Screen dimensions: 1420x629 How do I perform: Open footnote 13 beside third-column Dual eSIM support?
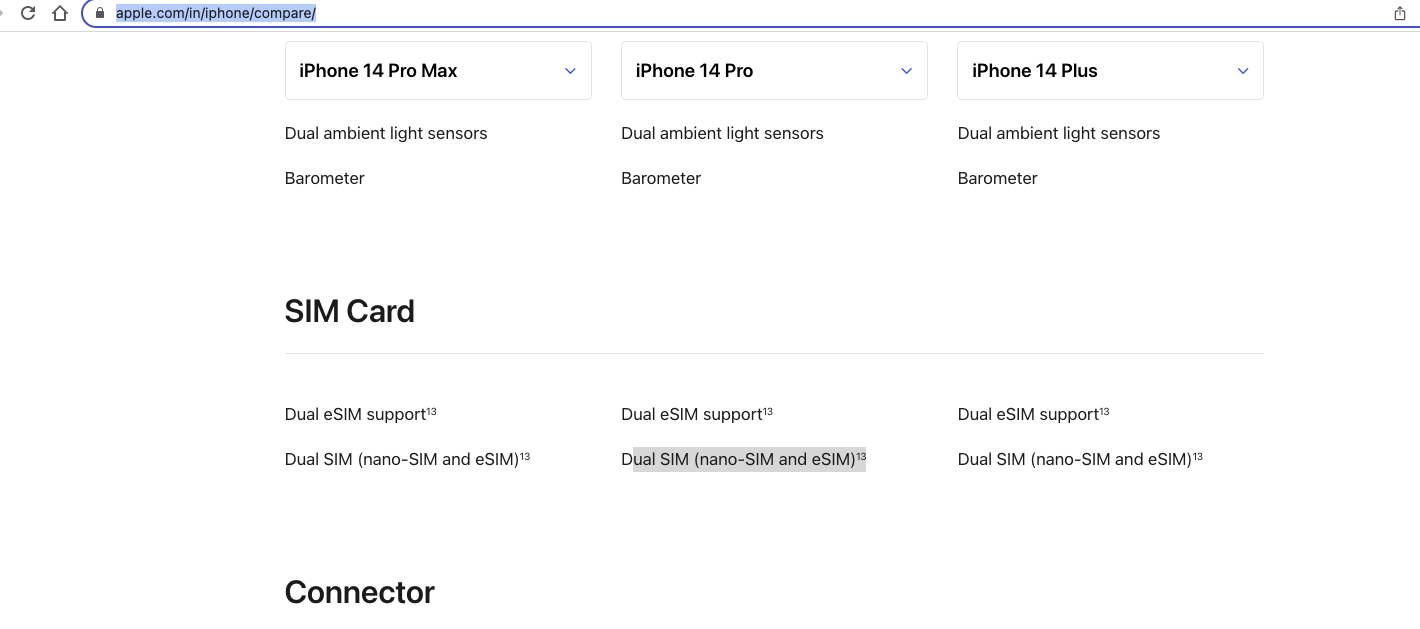pyautogui.click(x=1104, y=411)
